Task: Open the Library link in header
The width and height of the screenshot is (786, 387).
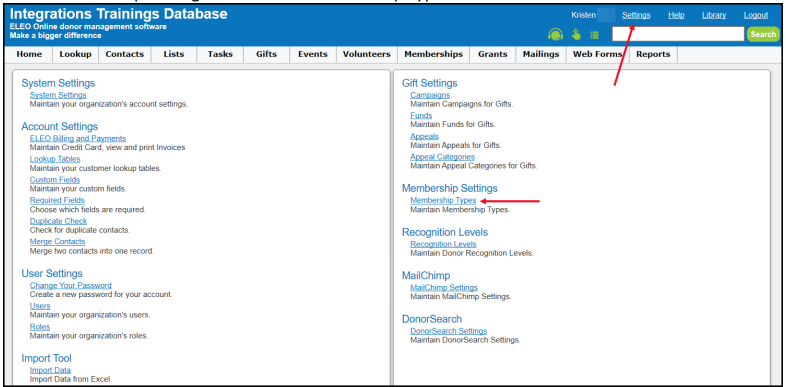Action: pos(714,15)
